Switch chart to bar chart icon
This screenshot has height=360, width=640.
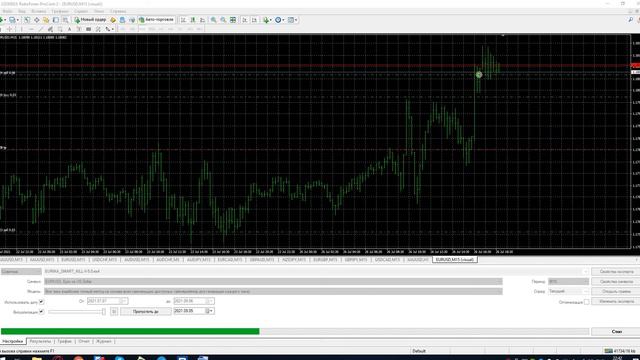[183, 20]
